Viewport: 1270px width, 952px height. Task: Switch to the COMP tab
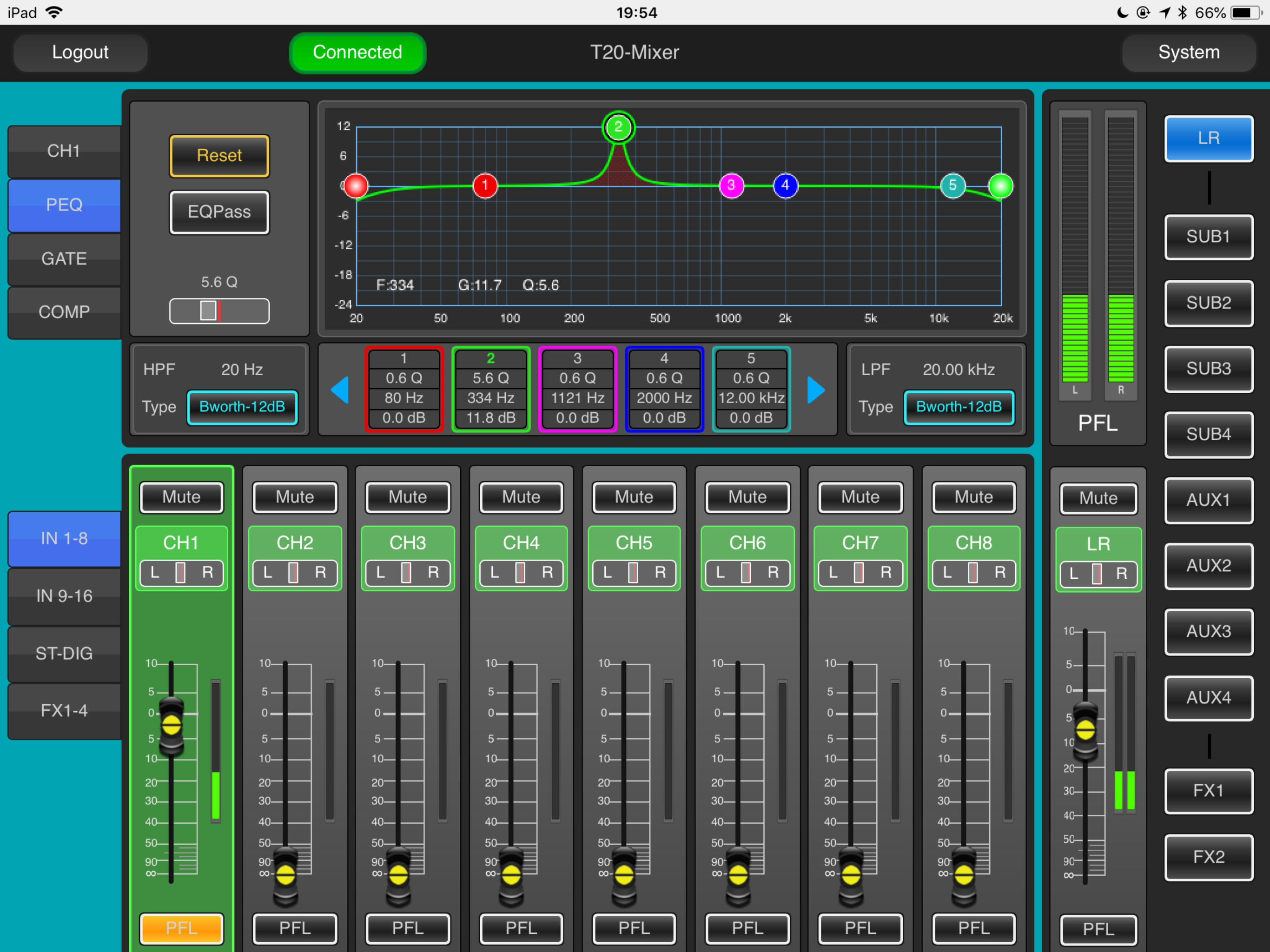click(x=64, y=312)
